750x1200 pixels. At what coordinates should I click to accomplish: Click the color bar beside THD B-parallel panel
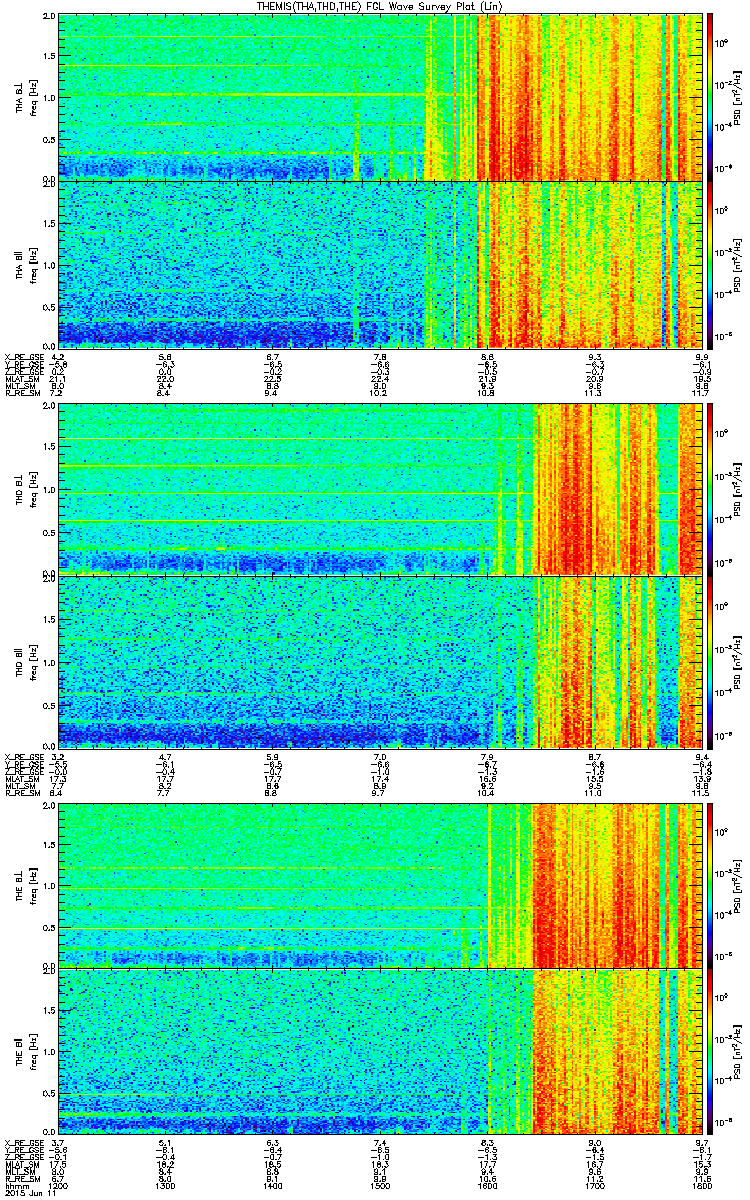click(710, 660)
